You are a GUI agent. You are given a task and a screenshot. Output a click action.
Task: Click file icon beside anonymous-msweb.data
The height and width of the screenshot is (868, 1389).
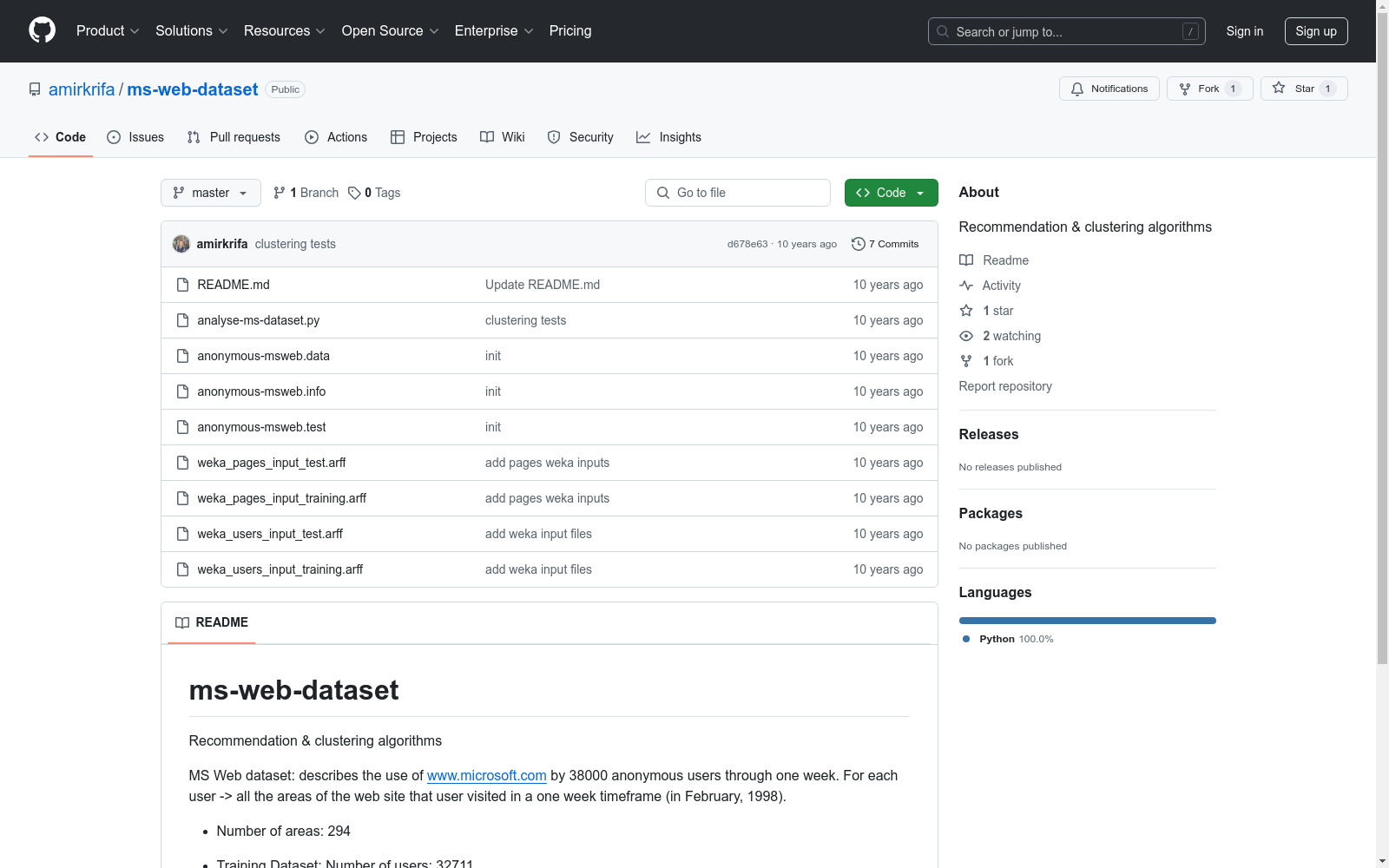[x=182, y=356]
